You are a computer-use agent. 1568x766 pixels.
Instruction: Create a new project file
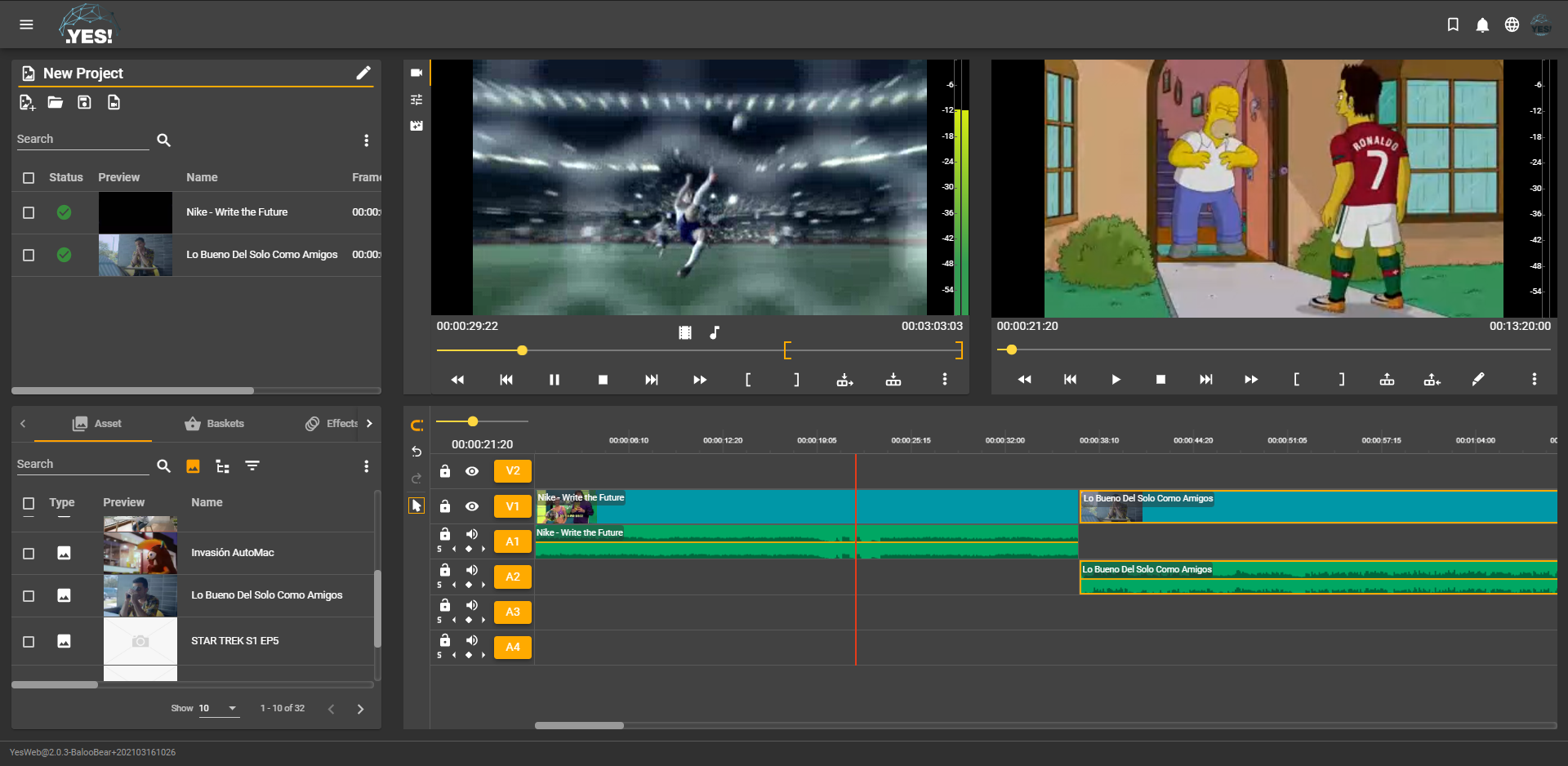pyautogui.click(x=27, y=102)
